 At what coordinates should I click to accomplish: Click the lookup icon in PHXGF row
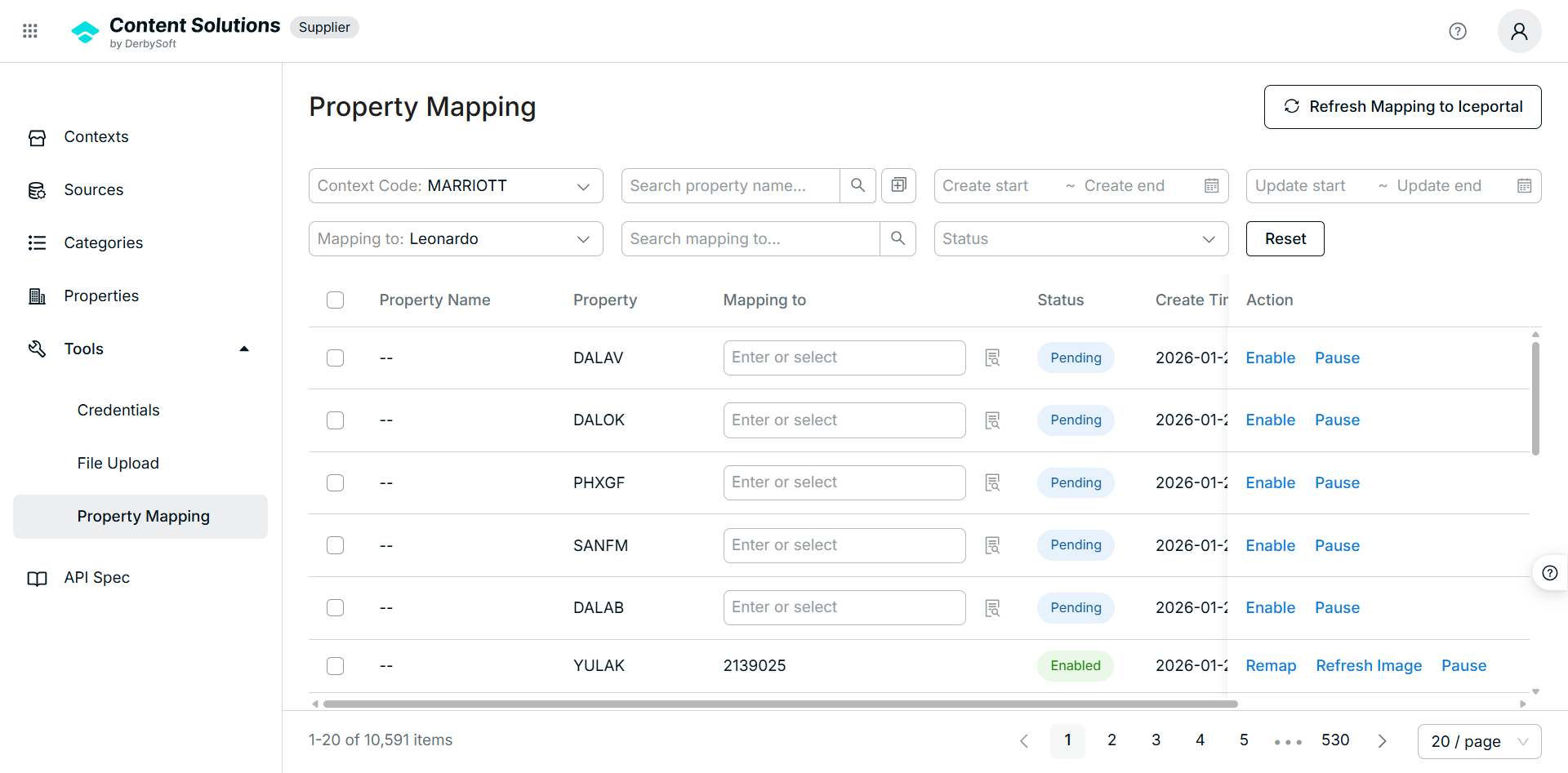pyautogui.click(x=992, y=482)
